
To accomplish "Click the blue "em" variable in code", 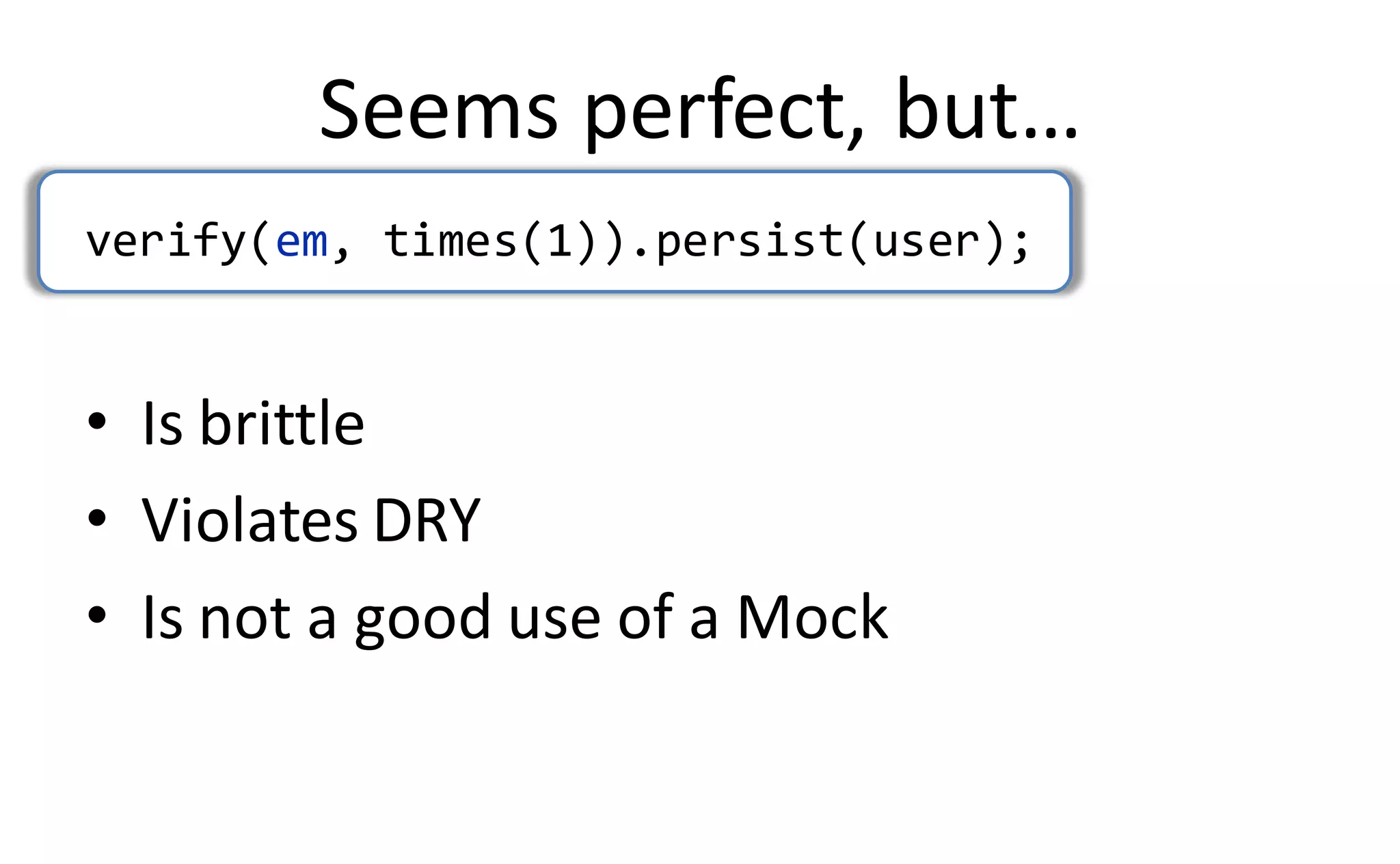I will tap(301, 241).
